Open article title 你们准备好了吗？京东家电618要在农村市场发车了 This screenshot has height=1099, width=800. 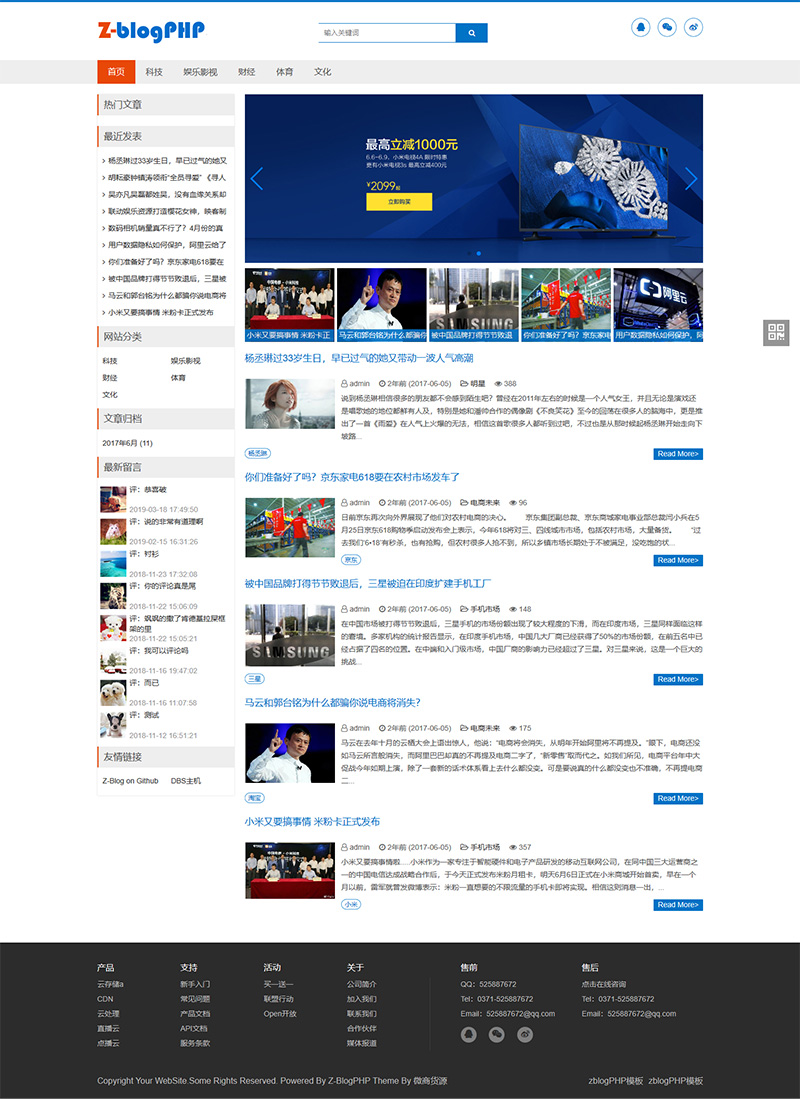click(352, 477)
